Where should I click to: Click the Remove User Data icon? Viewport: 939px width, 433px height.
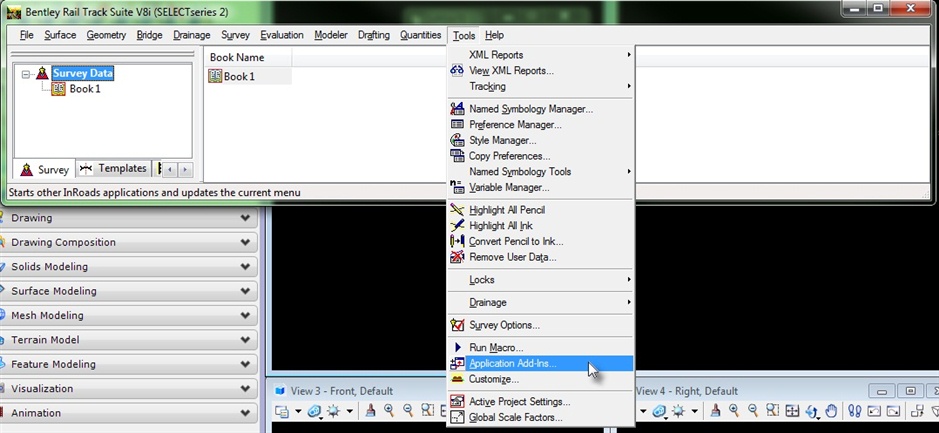pos(457,257)
